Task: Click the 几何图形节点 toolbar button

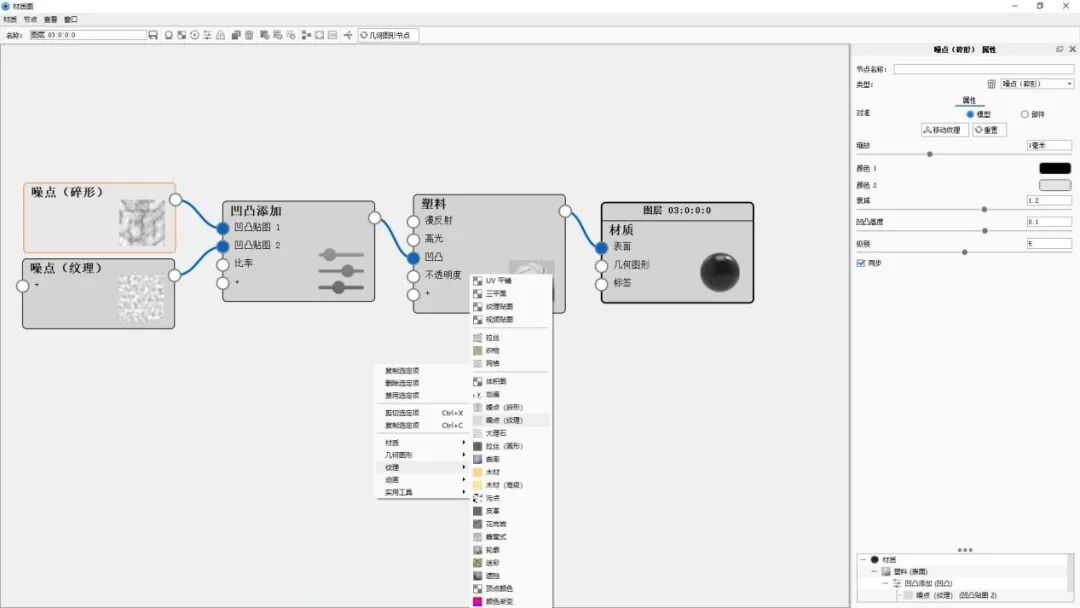Action: point(385,33)
